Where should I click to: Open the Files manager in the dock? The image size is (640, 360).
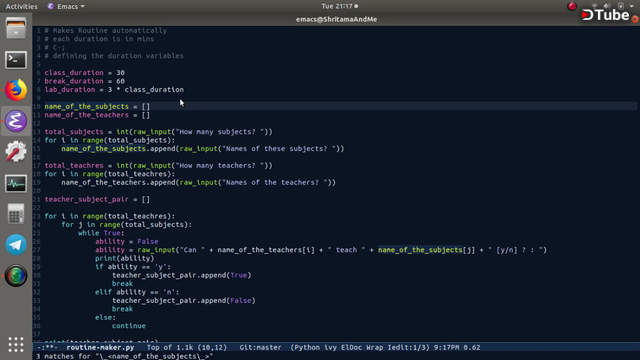[16, 29]
